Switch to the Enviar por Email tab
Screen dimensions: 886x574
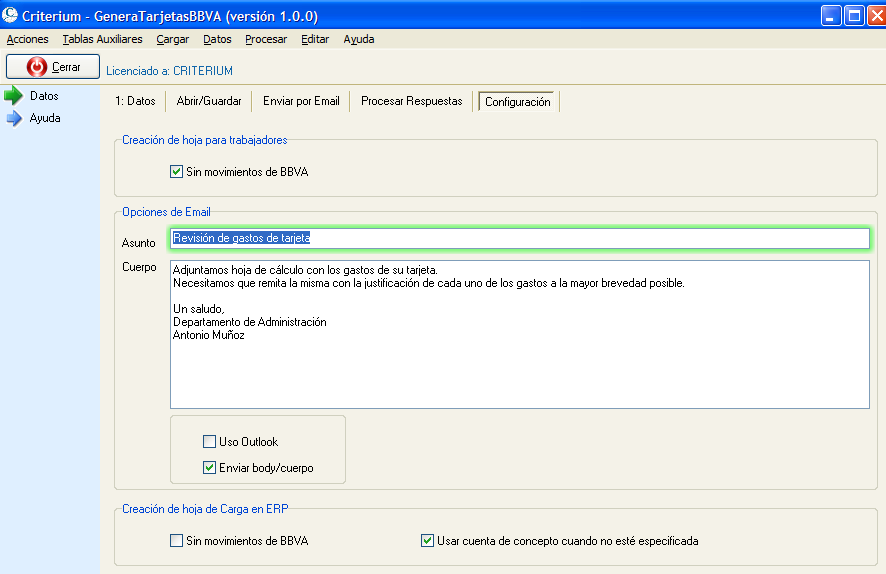click(301, 101)
